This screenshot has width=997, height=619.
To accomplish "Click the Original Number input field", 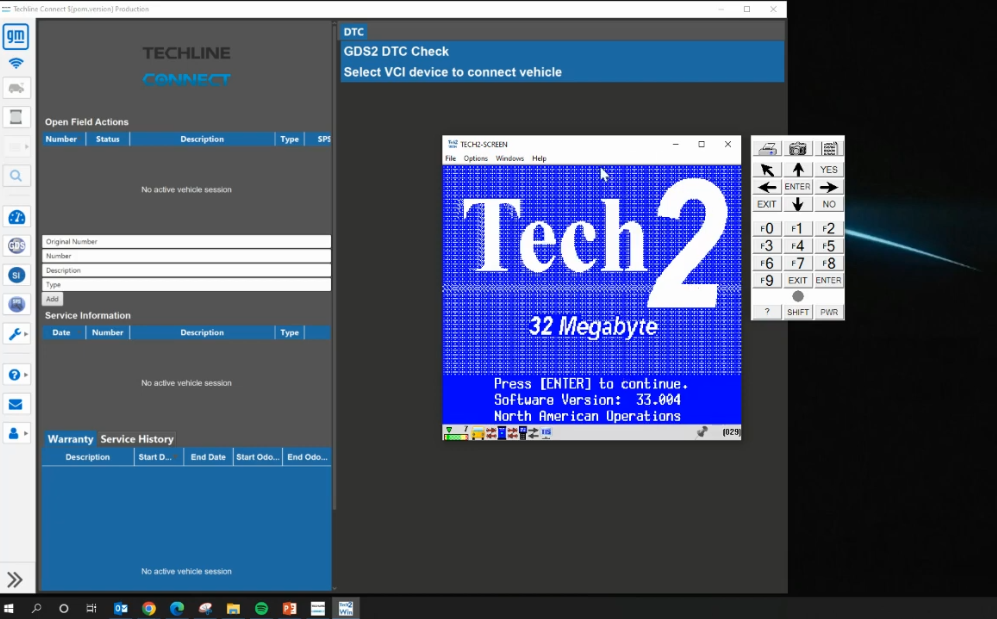I will pyautogui.click(x=186, y=241).
